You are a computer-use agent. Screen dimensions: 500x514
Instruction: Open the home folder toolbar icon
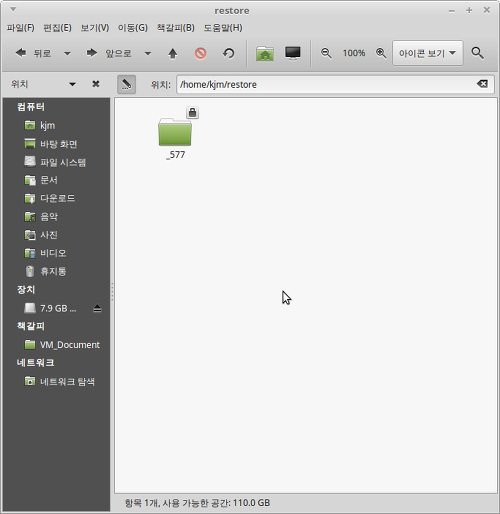pyautogui.click(x=265, y=53)
